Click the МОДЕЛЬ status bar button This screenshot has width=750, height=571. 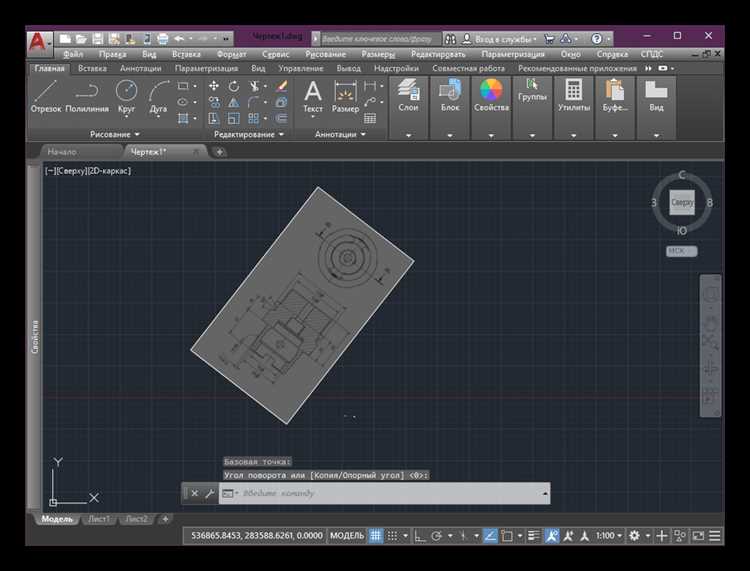[347, 536]
